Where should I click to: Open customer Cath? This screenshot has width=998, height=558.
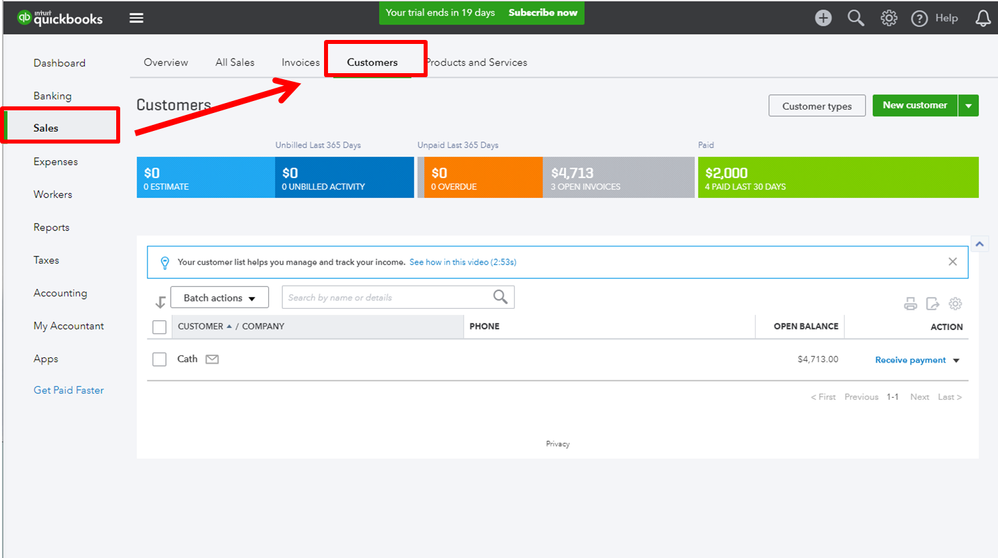click(187, 359)
